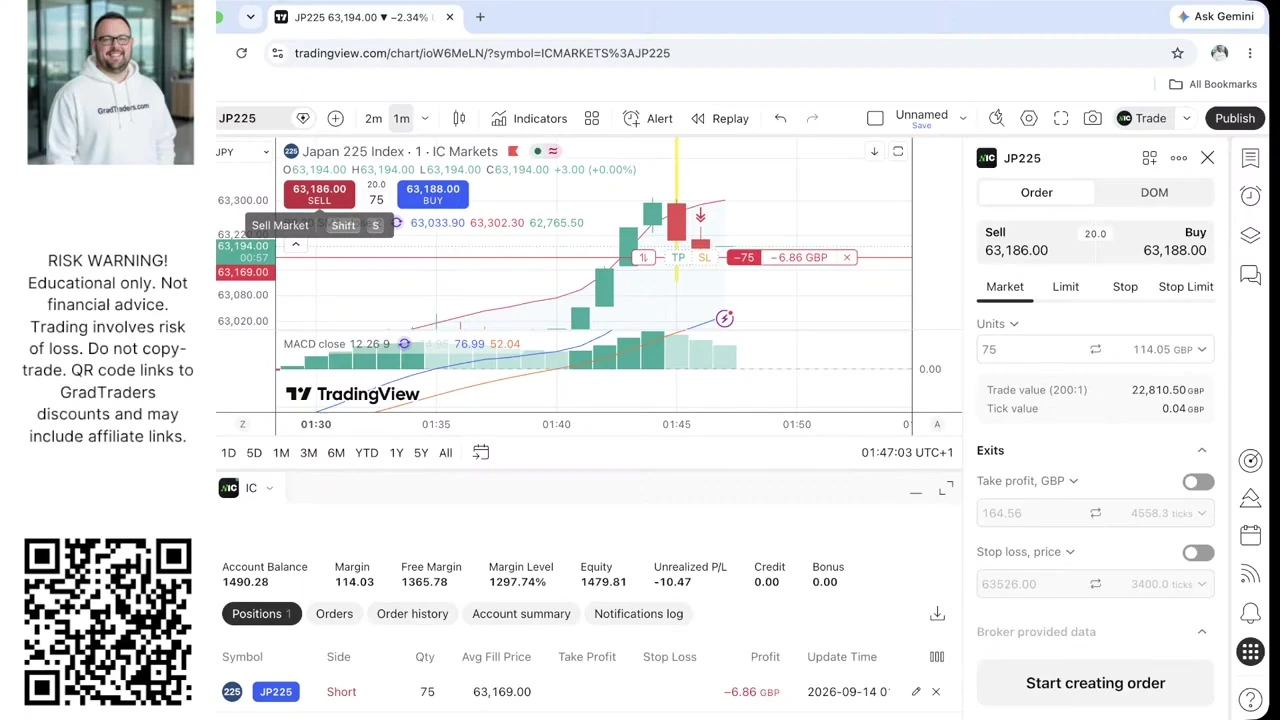Image resolution: width=1280 pixels, height=720 pixels.
Task: Open the watchlist icon in right sidebar
Action: click(1250, 158)
